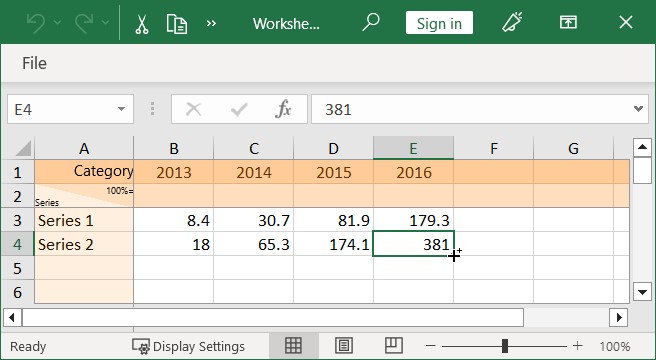Screen dimensions: 656x360
Task: Select column F header
Action: [x=494, y=148]
